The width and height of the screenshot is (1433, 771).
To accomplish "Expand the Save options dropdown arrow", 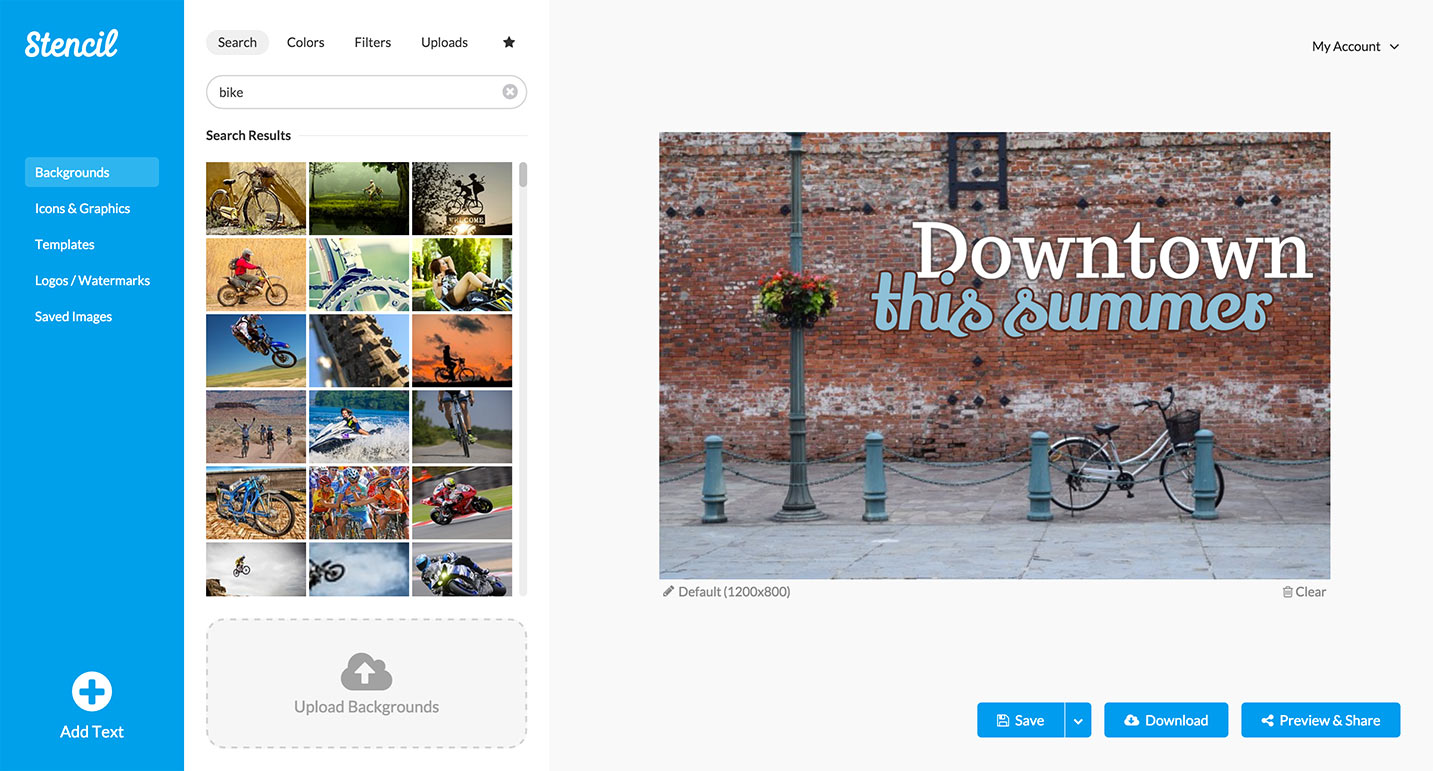I will 1078,719.
